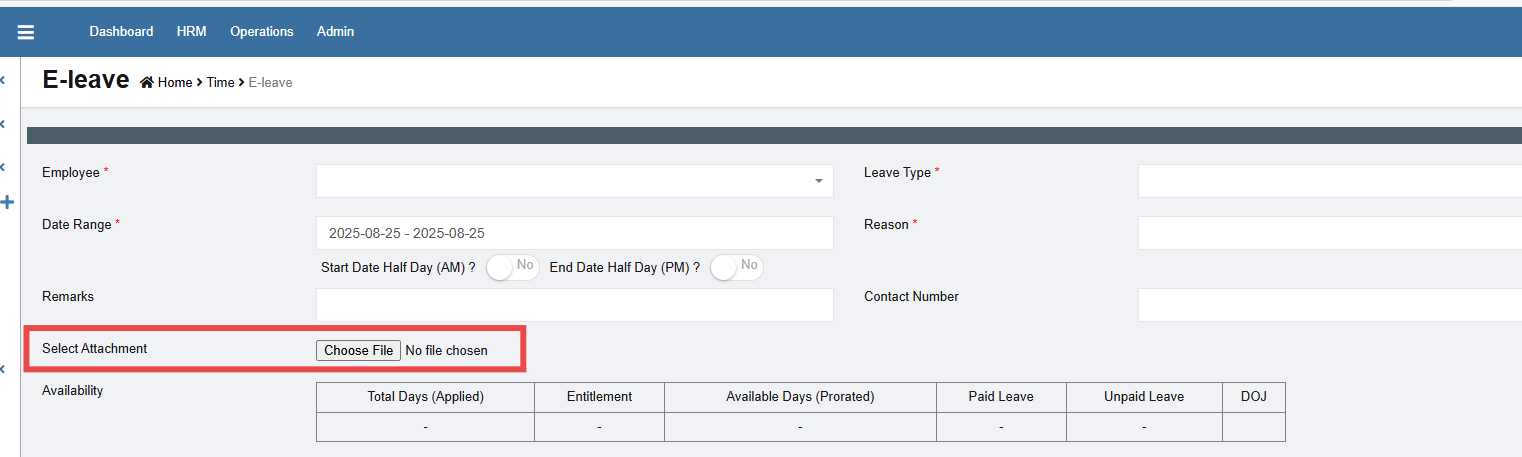Viewport: 1522px width, 457px height.
Task: Open the Leave Type dropdown field
Action: [x=1328, y=181]
